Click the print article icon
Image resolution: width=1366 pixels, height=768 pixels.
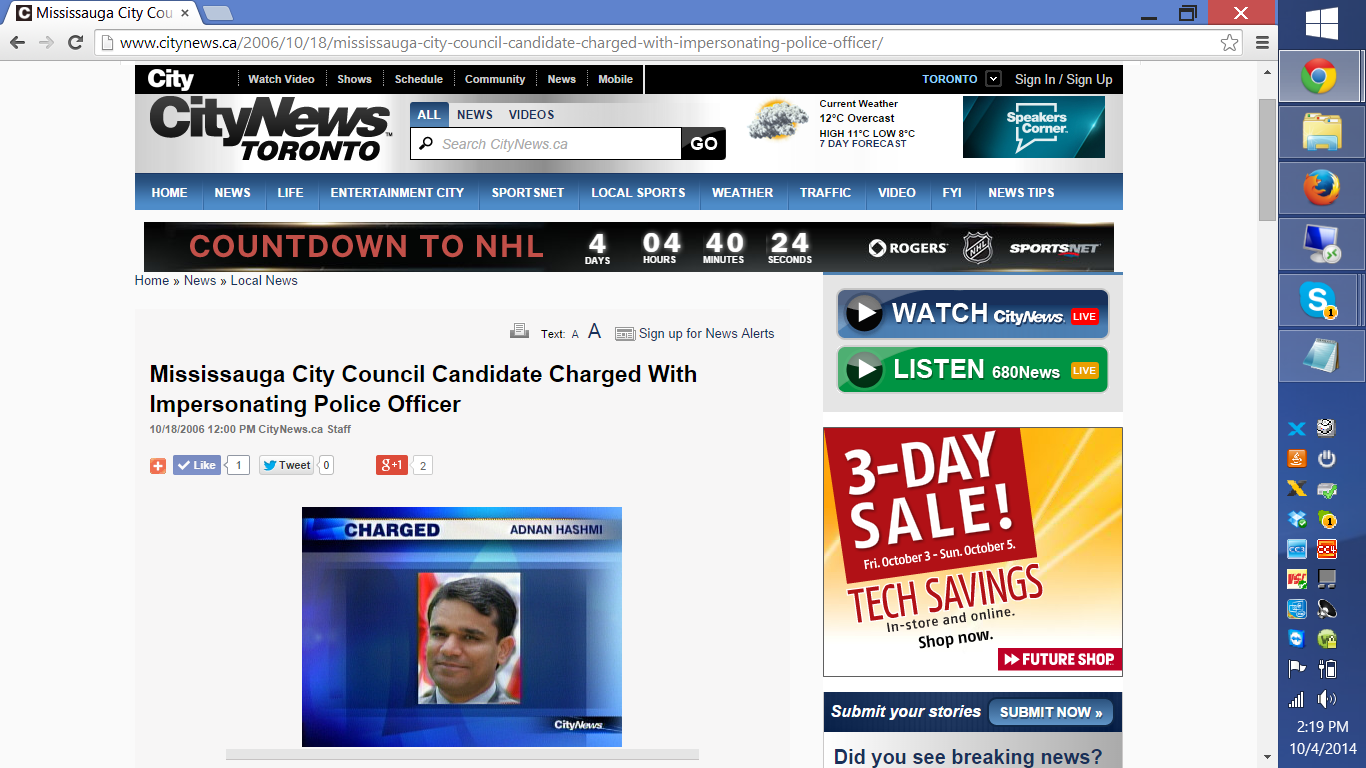(x=519, y=331)
